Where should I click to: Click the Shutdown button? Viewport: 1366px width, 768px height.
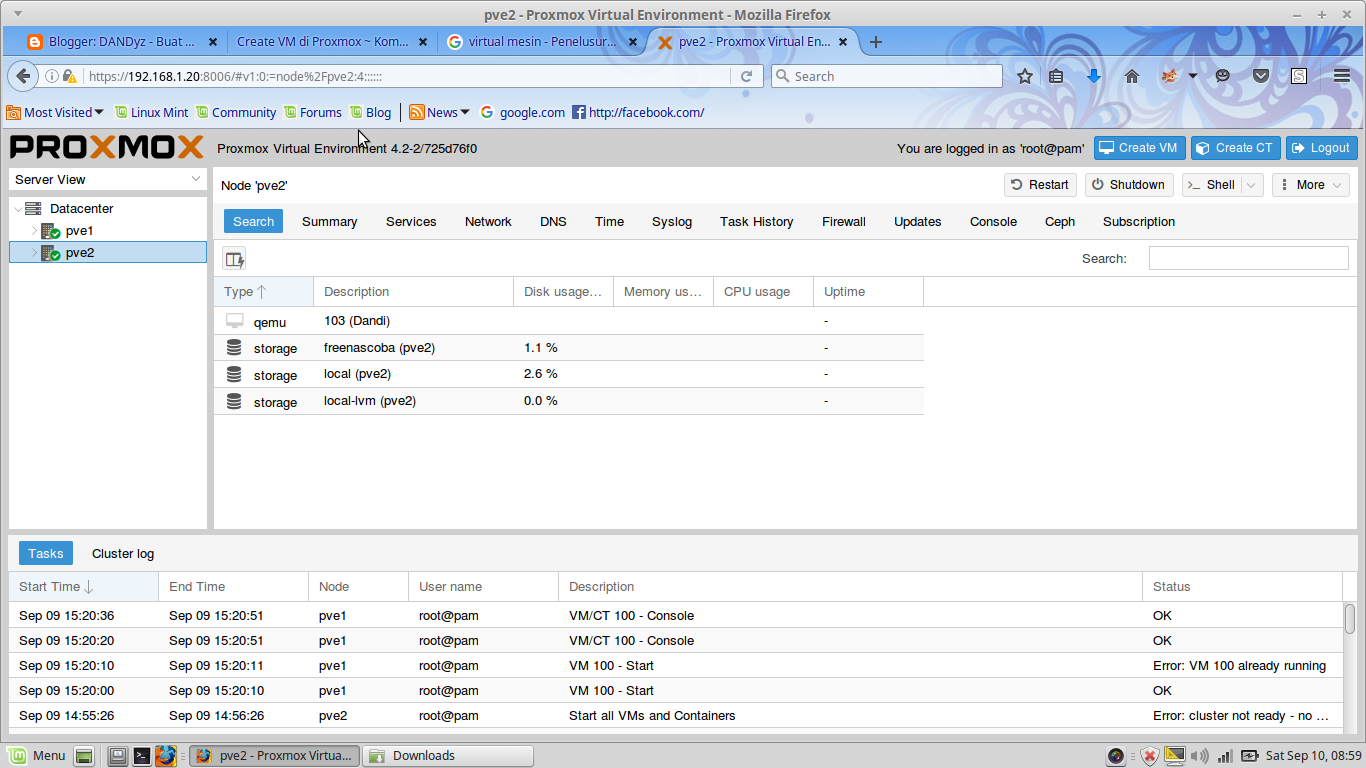pyautogui.click(x=1129, y=185)
